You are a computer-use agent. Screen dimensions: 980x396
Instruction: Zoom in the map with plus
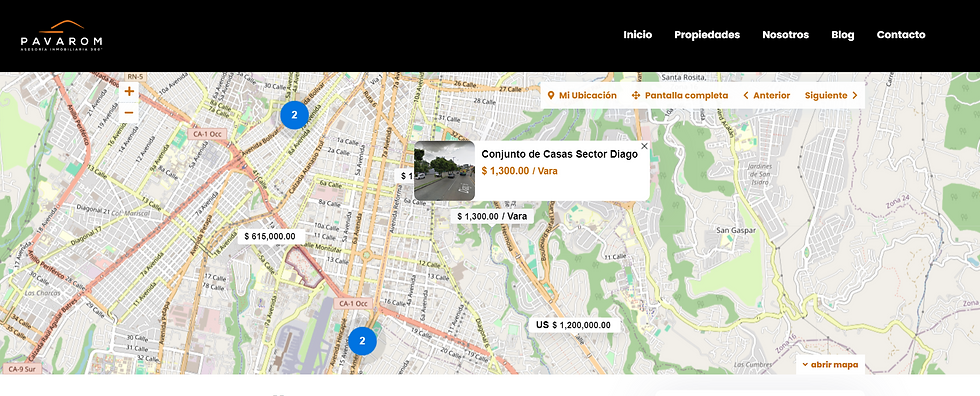pyautogui.click(x=129, y=91)
